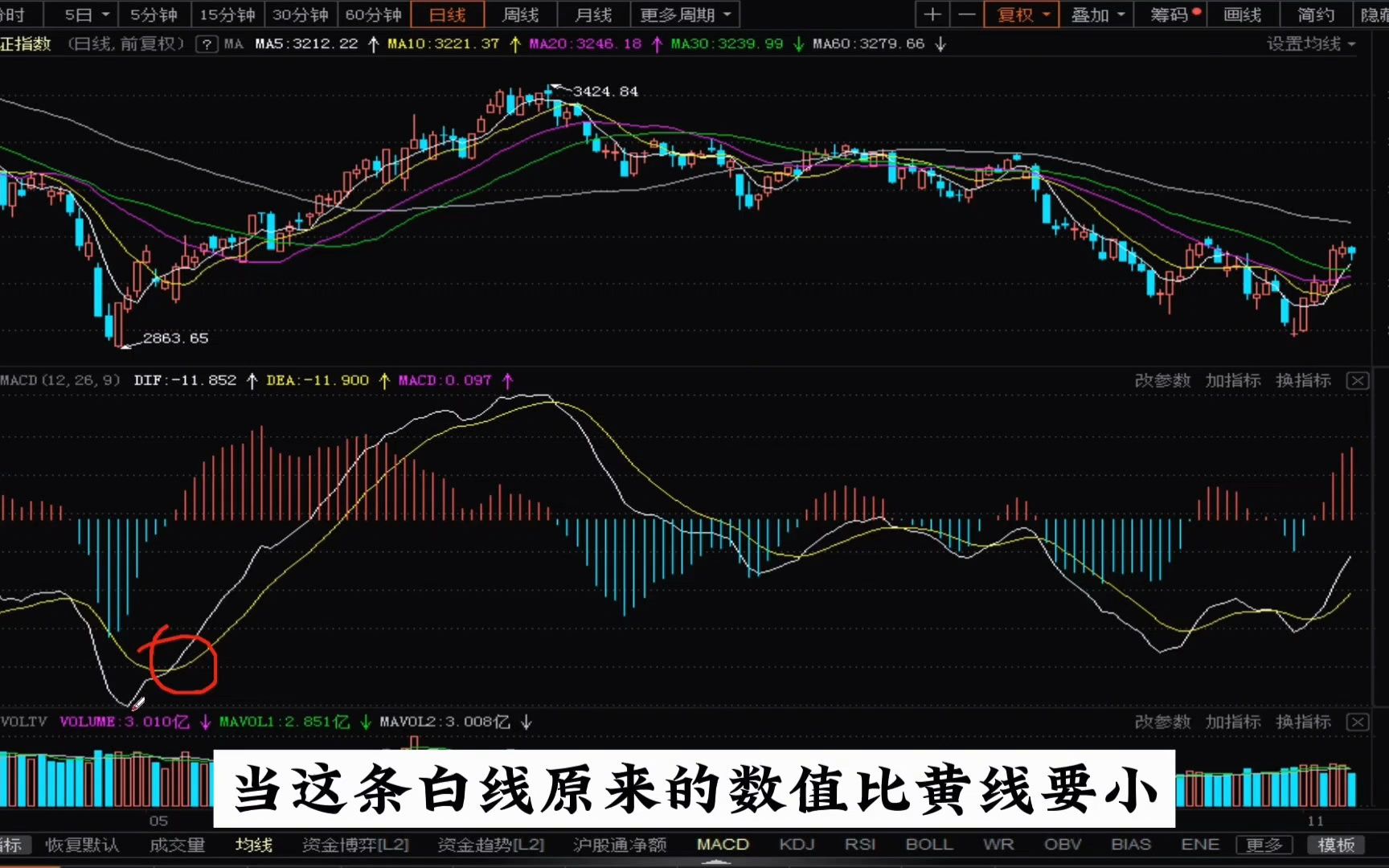Open the 更多 indicators button
This screenshot has height=868, width=1389.
tap(1264, 845)
